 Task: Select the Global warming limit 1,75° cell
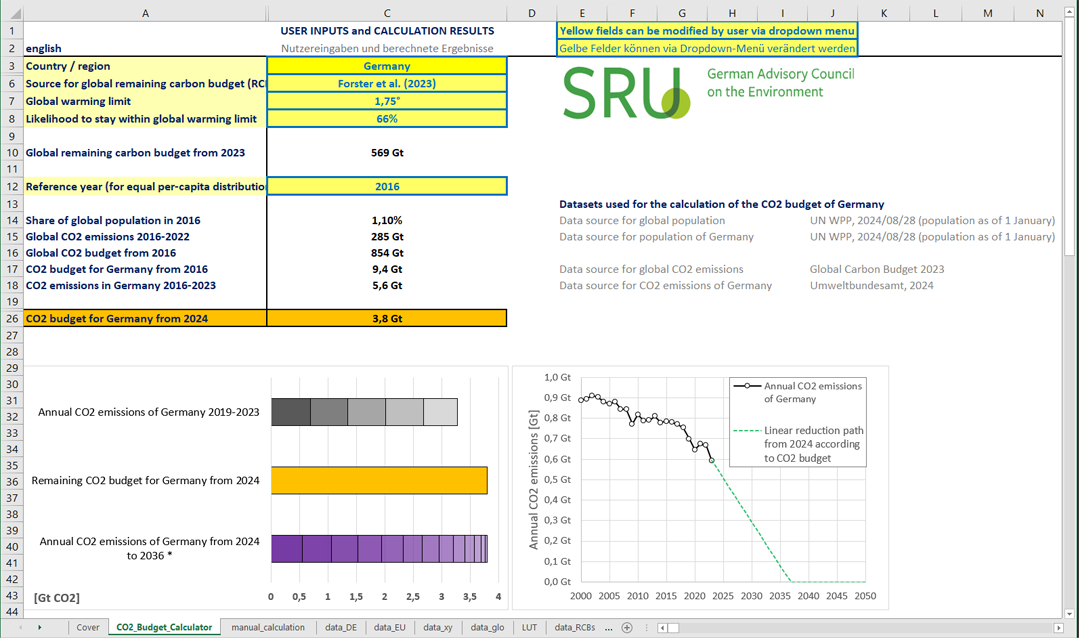tap(387, 101)
